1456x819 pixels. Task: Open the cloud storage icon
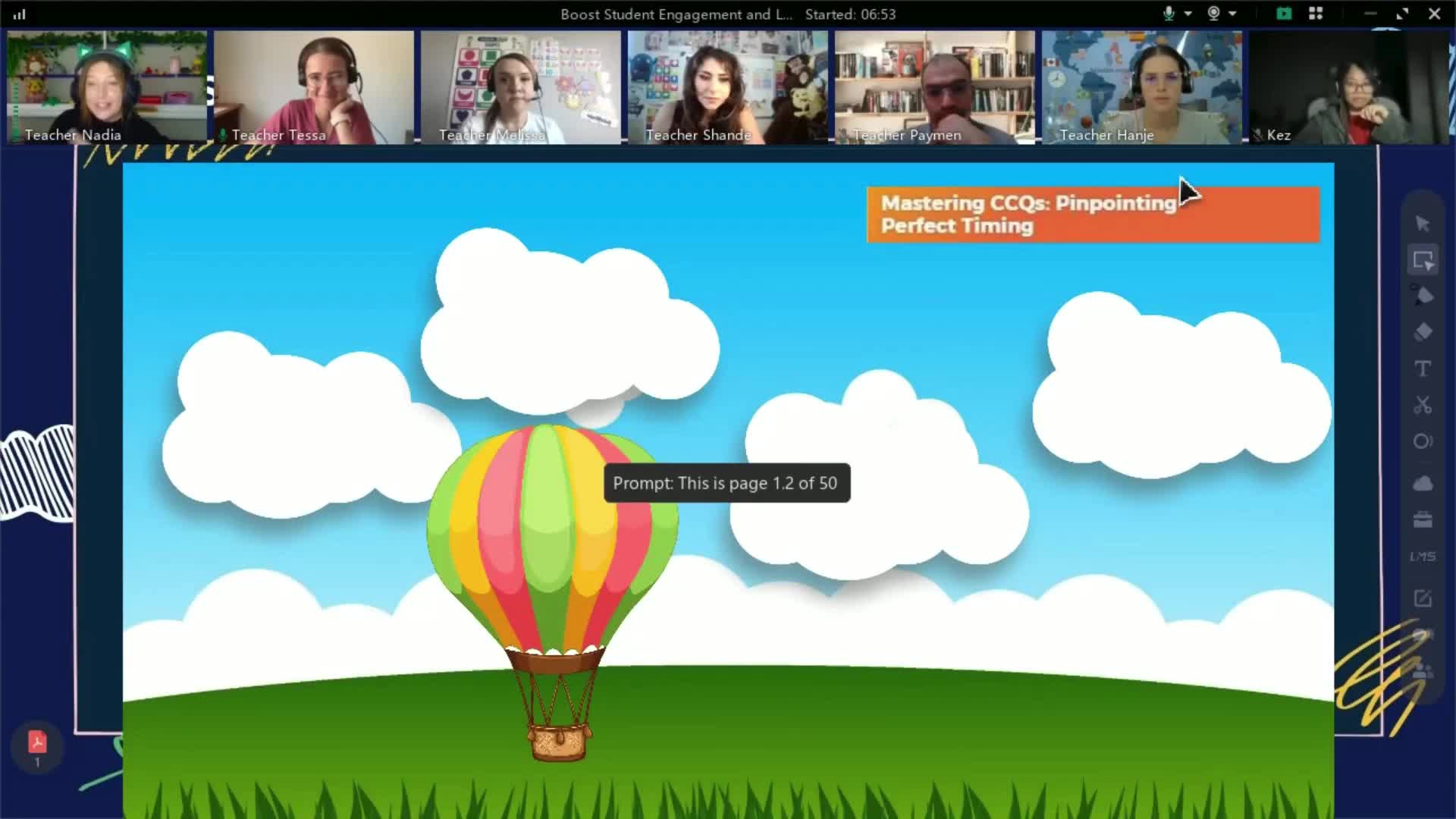click(x=1423, y=483)
